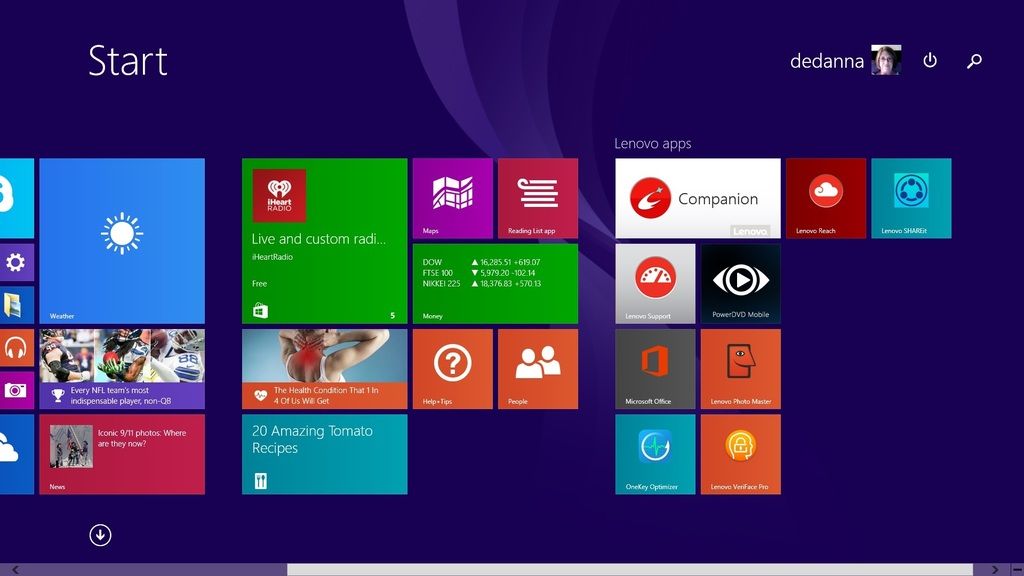Image resolution: width=1024 pixels, height=576 pixels.
Task: Launch OneKey Optimizer tile
Action: tap(655, 453)
